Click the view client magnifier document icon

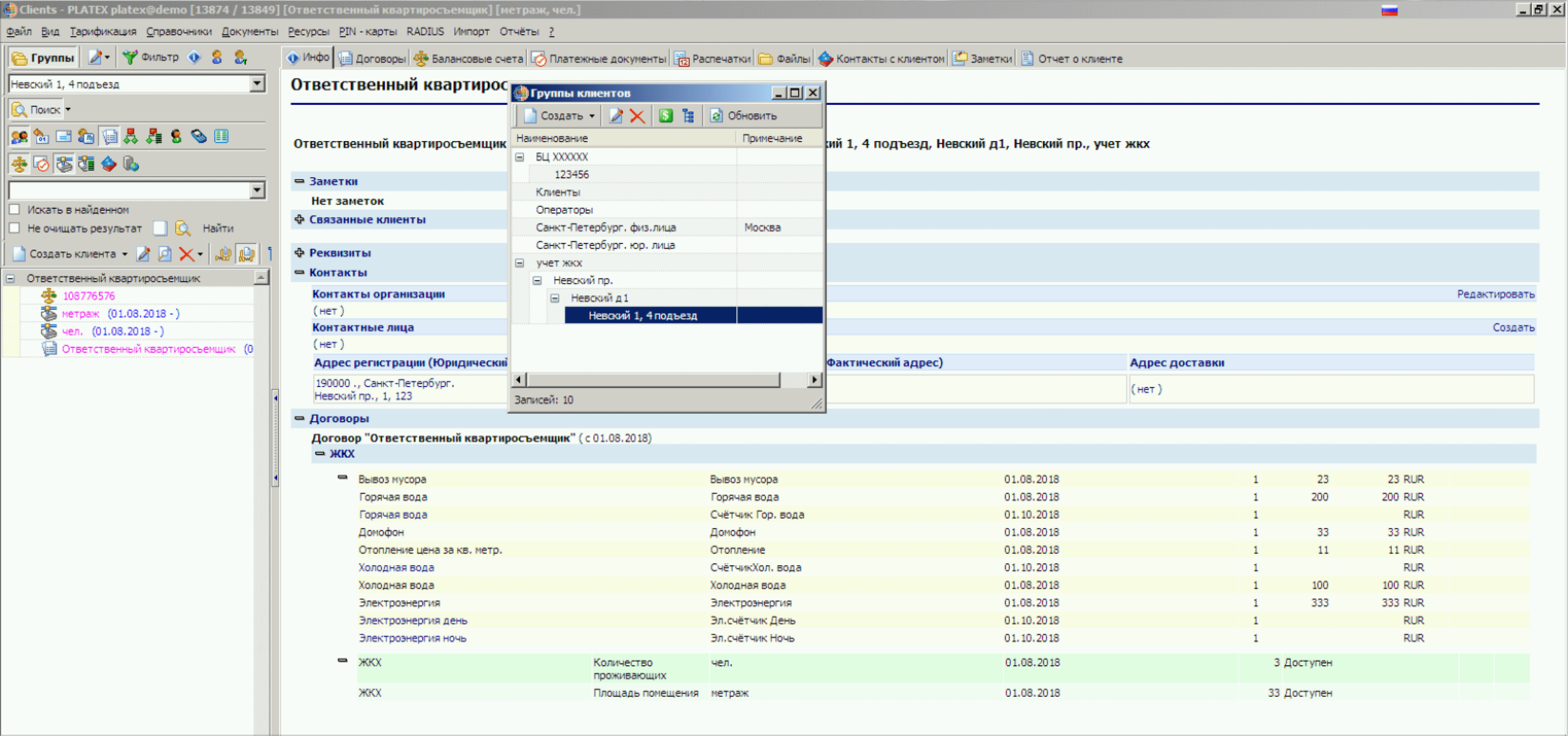point(165,254)
